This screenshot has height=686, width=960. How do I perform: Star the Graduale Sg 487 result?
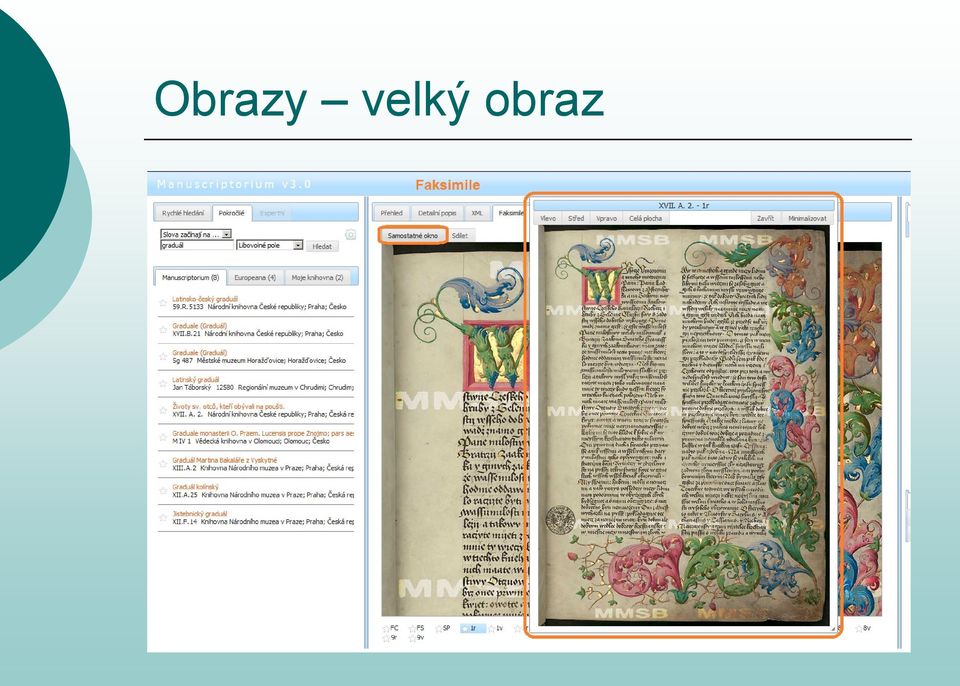(163, 356)
